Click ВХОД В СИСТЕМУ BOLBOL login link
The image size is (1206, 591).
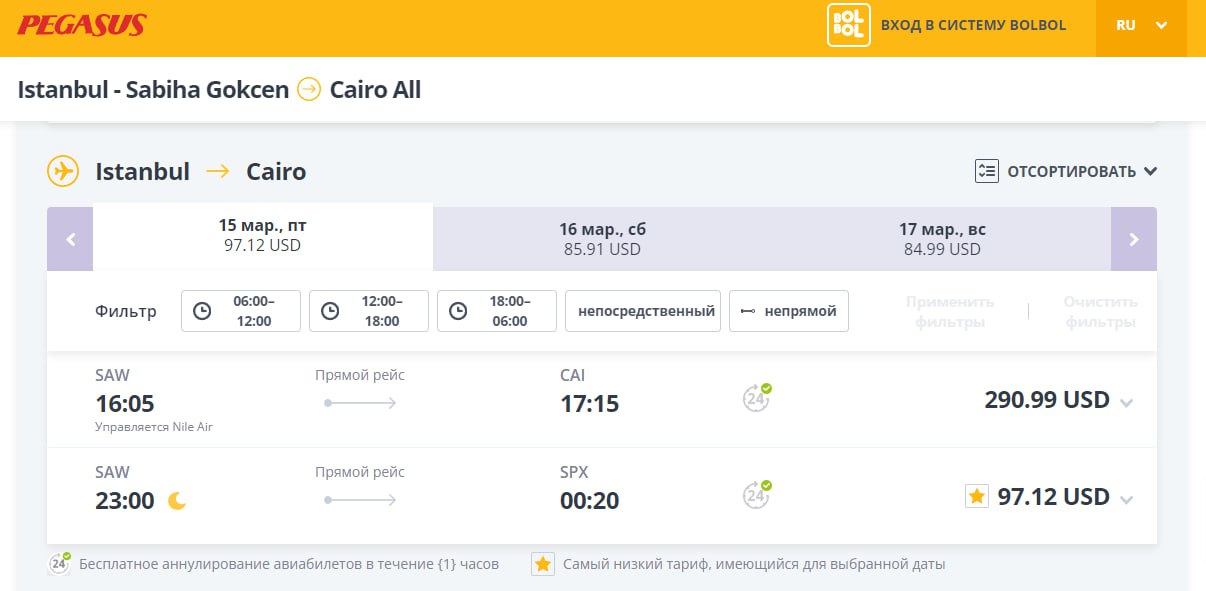(x=973, y=26)
